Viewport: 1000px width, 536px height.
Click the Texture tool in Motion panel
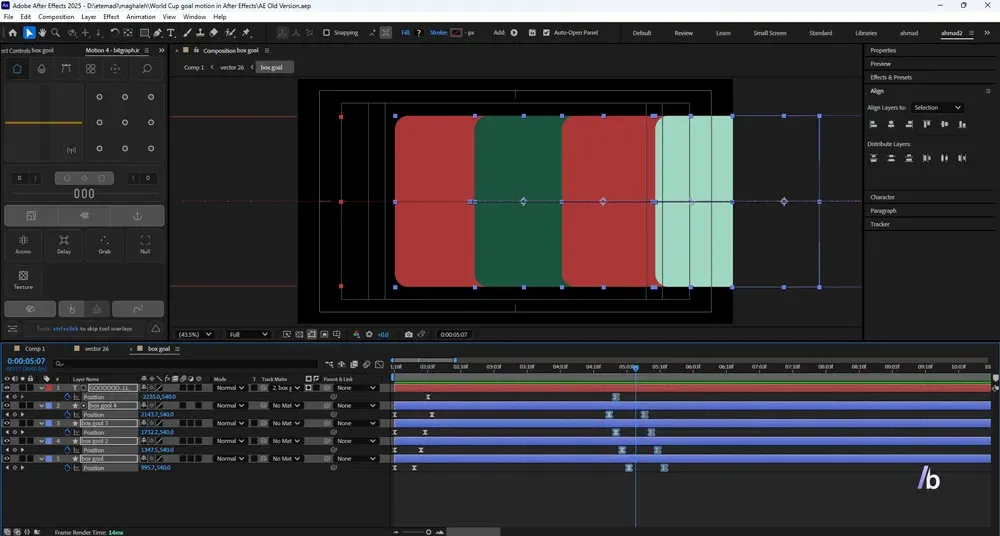(23, 280)
